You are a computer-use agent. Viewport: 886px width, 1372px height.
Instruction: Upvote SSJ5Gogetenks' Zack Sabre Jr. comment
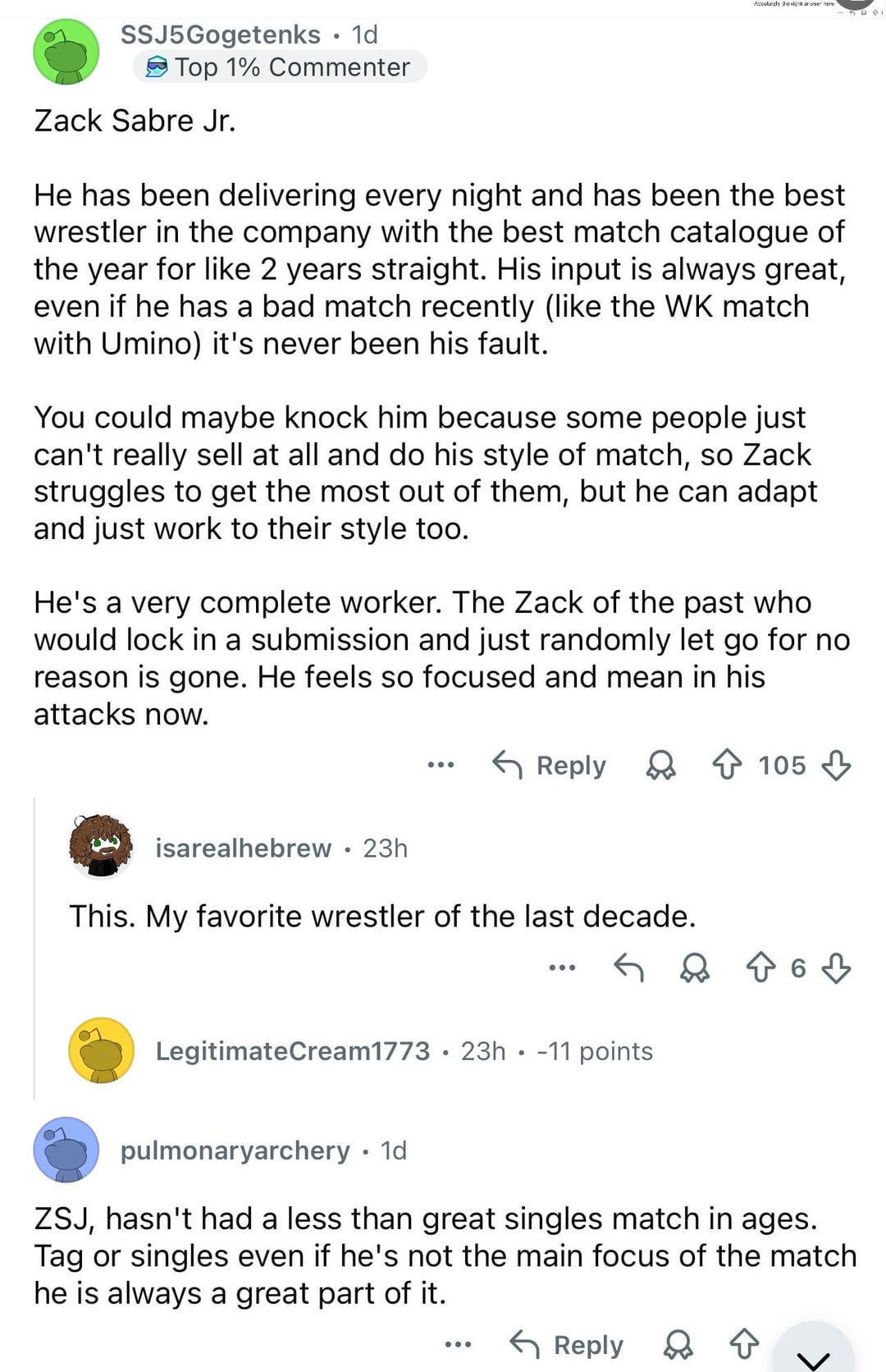pos(727,766)
